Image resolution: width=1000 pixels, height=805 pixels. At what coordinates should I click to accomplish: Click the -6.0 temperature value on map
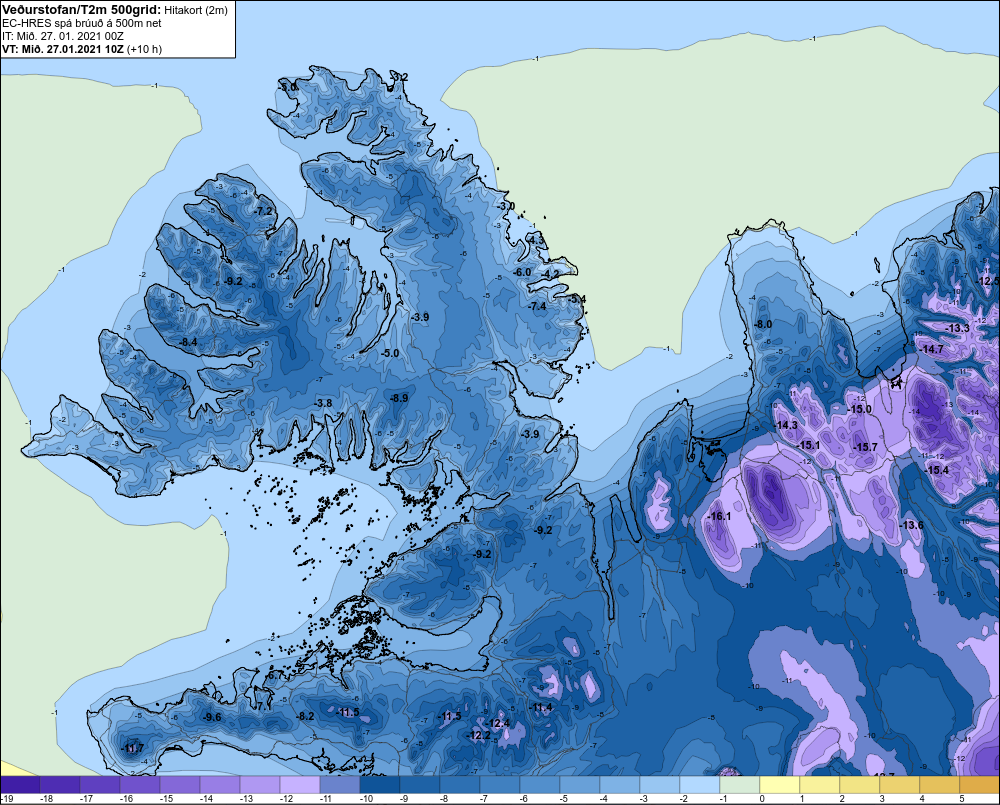(522, 272)
